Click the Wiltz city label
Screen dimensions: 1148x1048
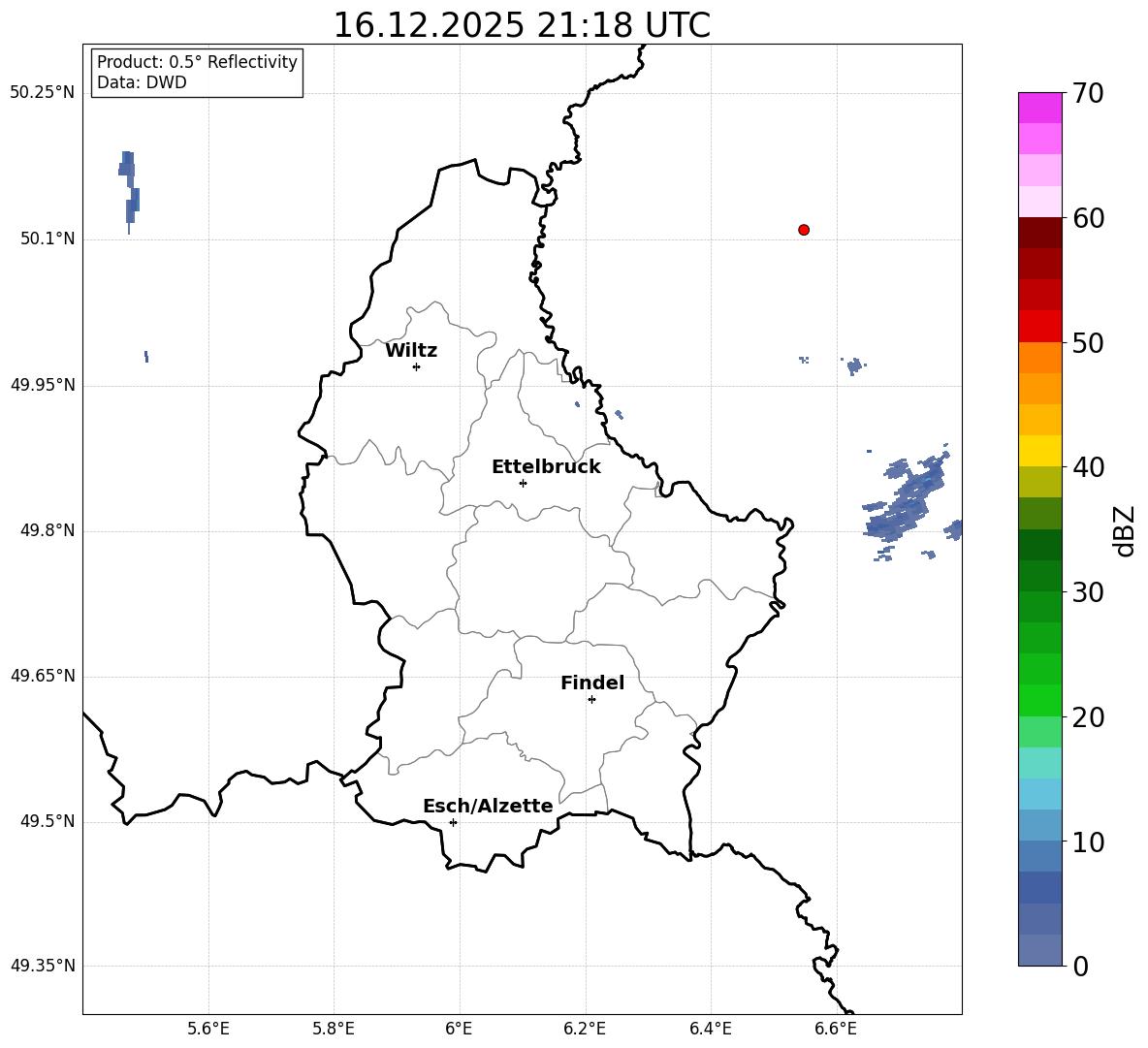[411, 351]
